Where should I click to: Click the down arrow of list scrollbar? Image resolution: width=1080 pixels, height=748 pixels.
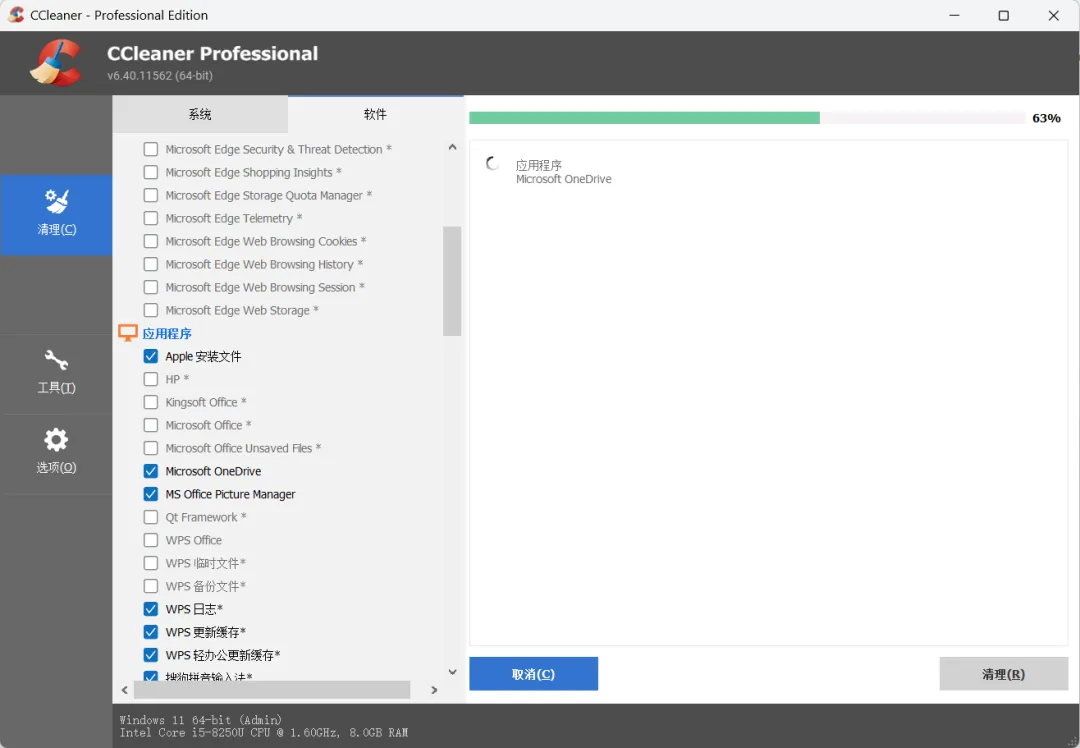453,672
